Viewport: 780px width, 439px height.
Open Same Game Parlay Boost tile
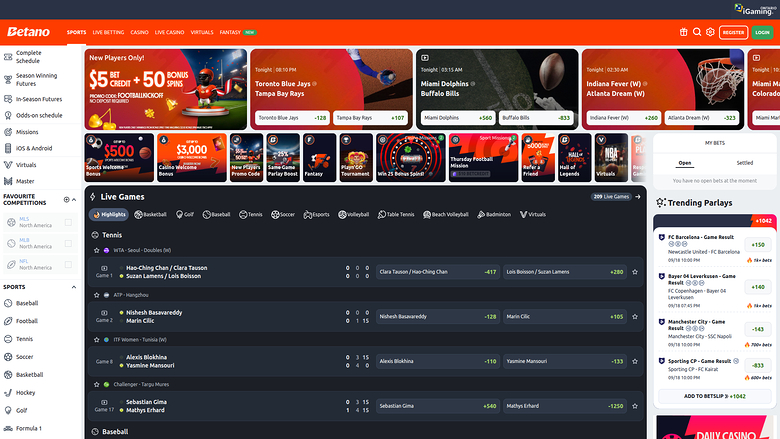283,158
